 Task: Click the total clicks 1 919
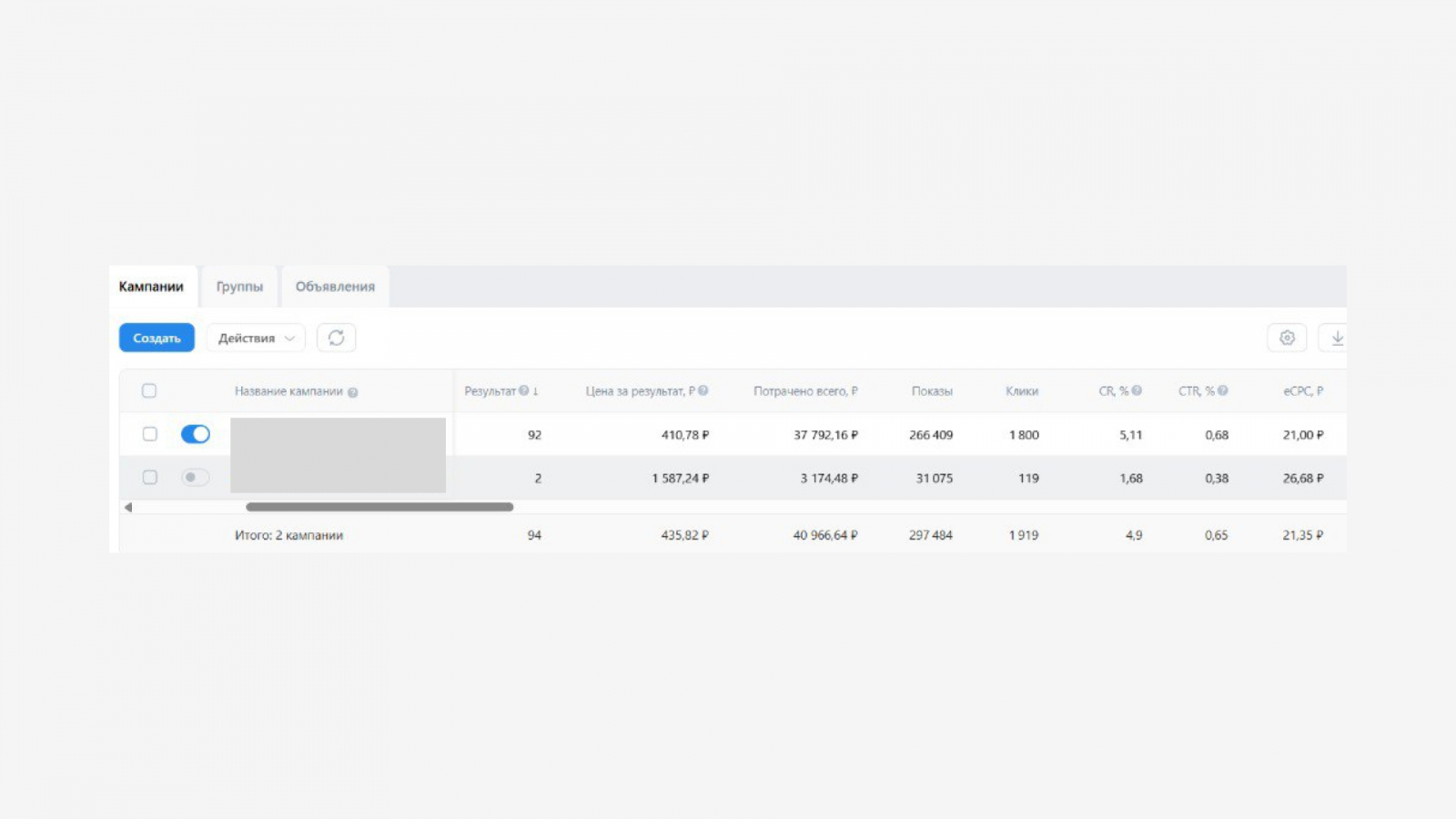[x=1024, y=535]
